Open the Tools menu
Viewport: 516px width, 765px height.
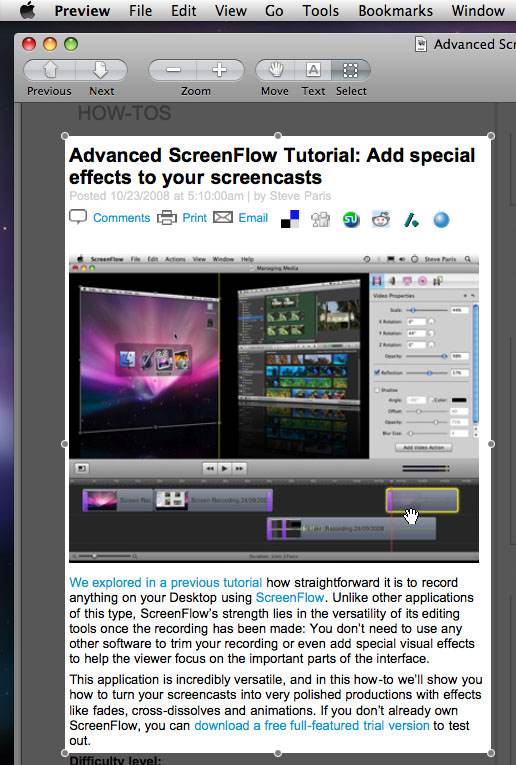pyautogui.click(x=320, y=10)
